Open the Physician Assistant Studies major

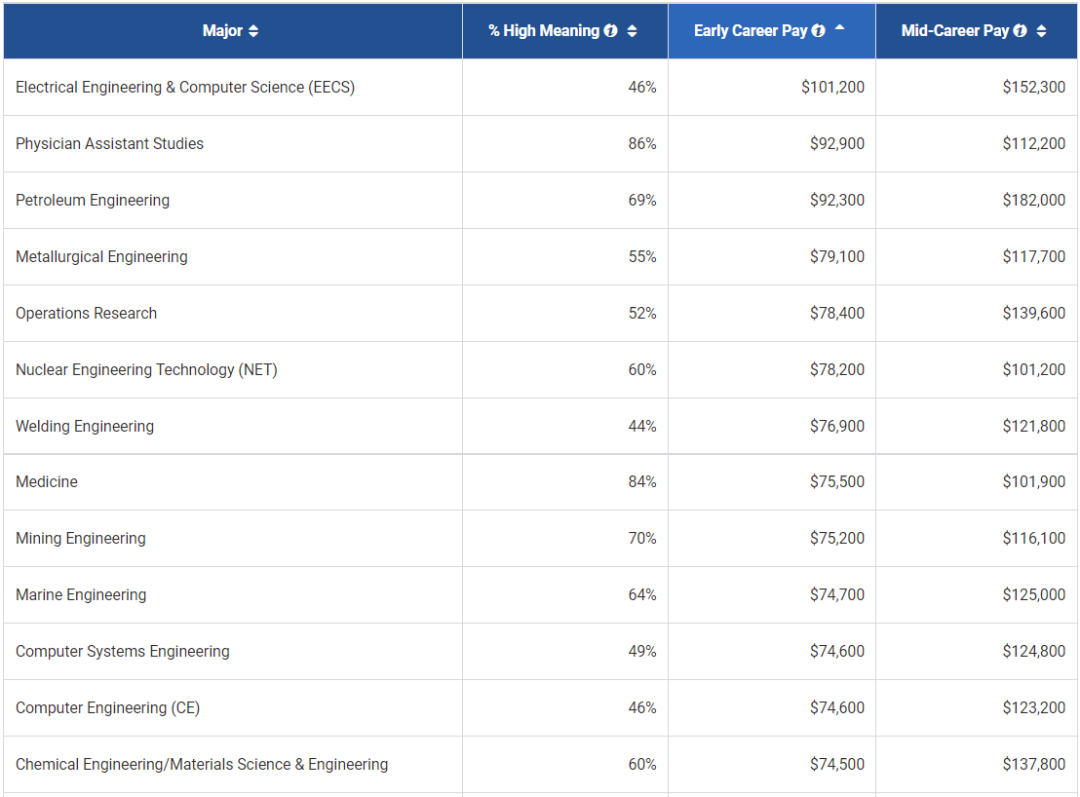(x=109, y=144)
